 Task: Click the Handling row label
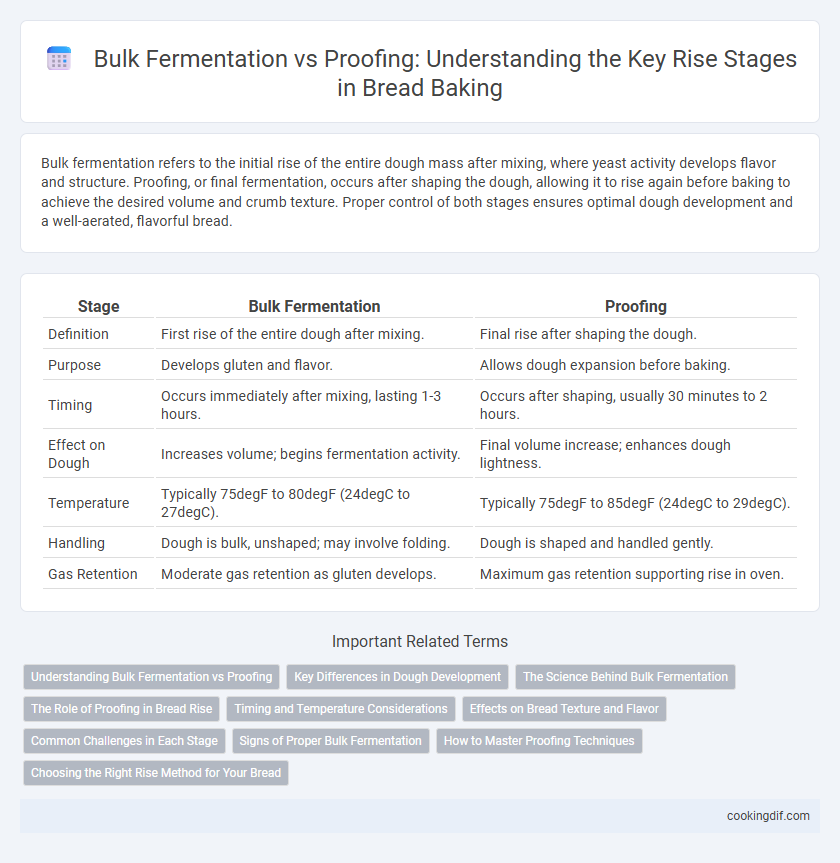click(77, 543)
